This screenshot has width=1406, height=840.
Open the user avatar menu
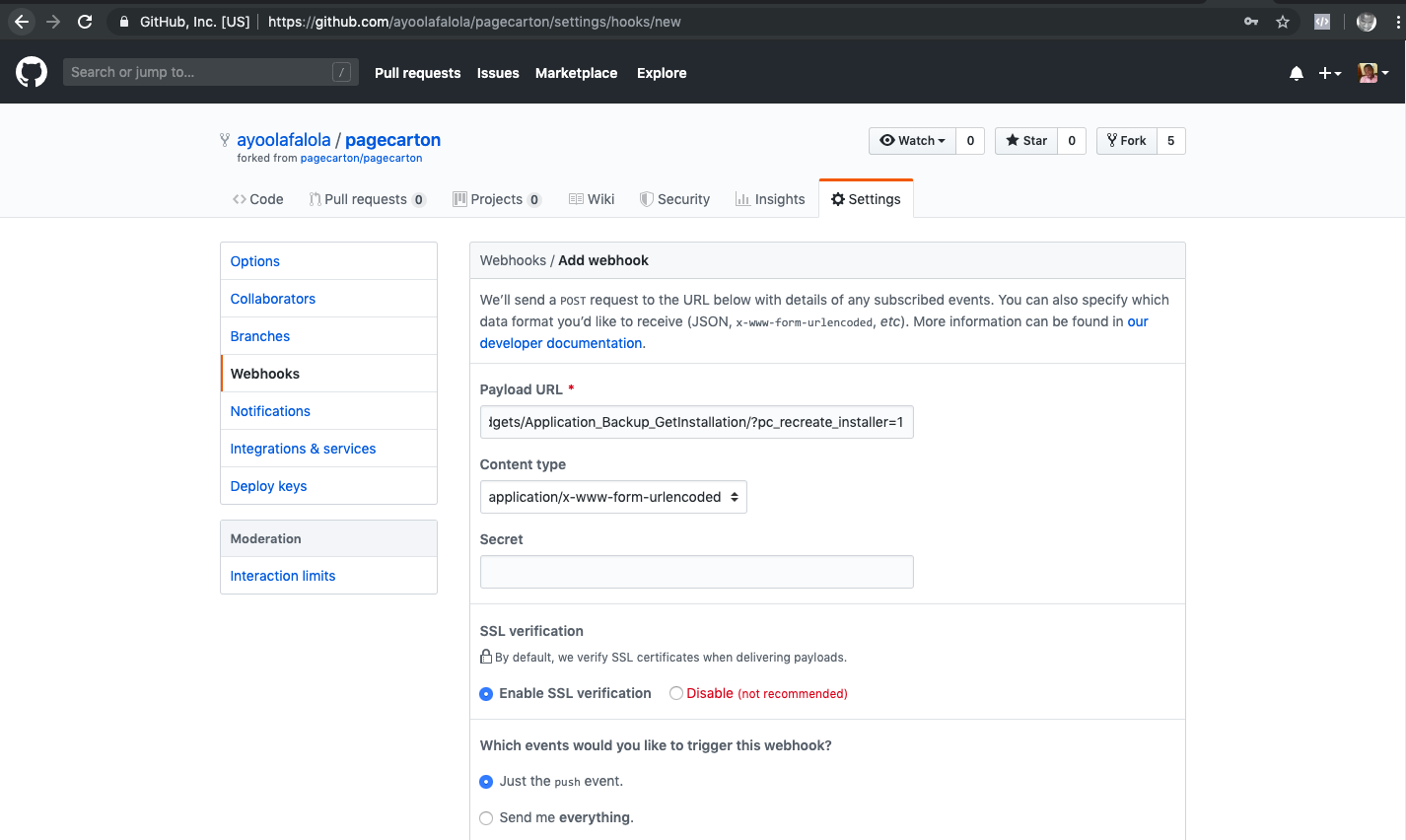tap(1373, 73)
